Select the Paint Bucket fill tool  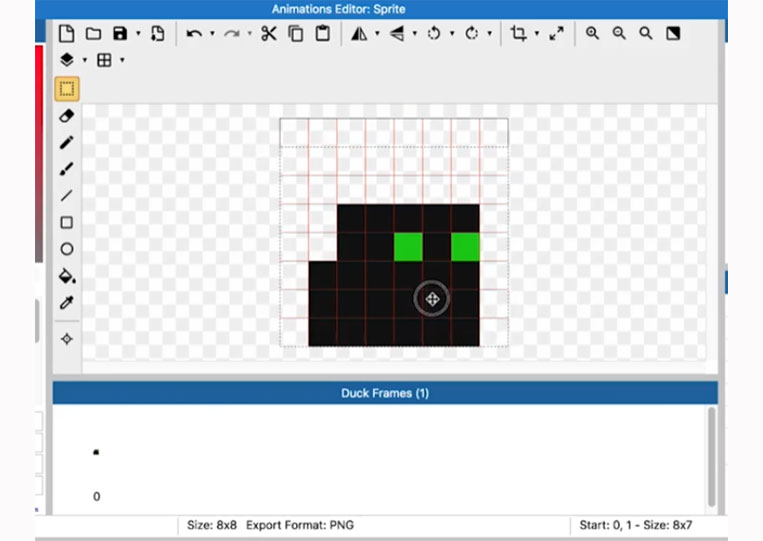[67, 276]
